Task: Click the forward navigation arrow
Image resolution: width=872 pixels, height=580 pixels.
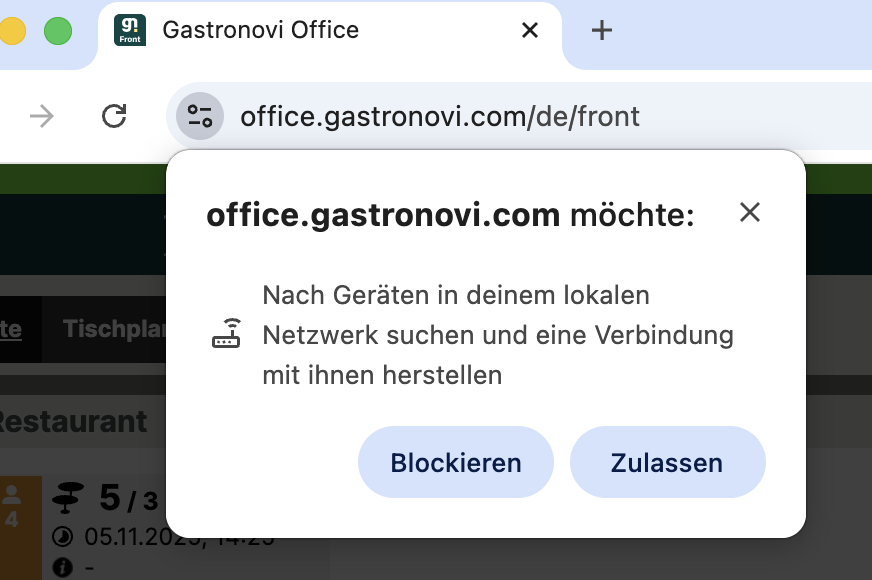Action: click(42, 117)
